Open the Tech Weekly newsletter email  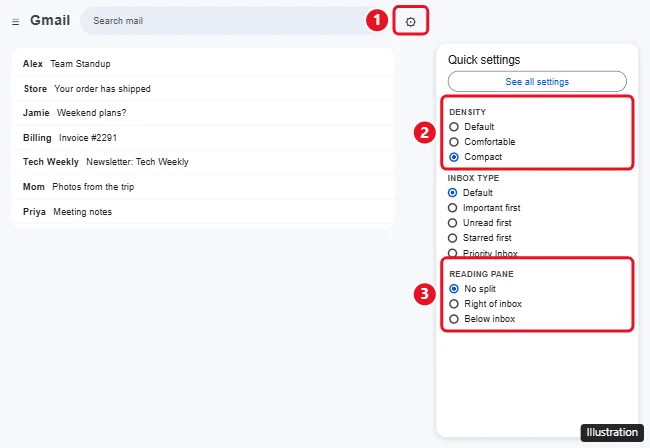(x=202, y=162)
